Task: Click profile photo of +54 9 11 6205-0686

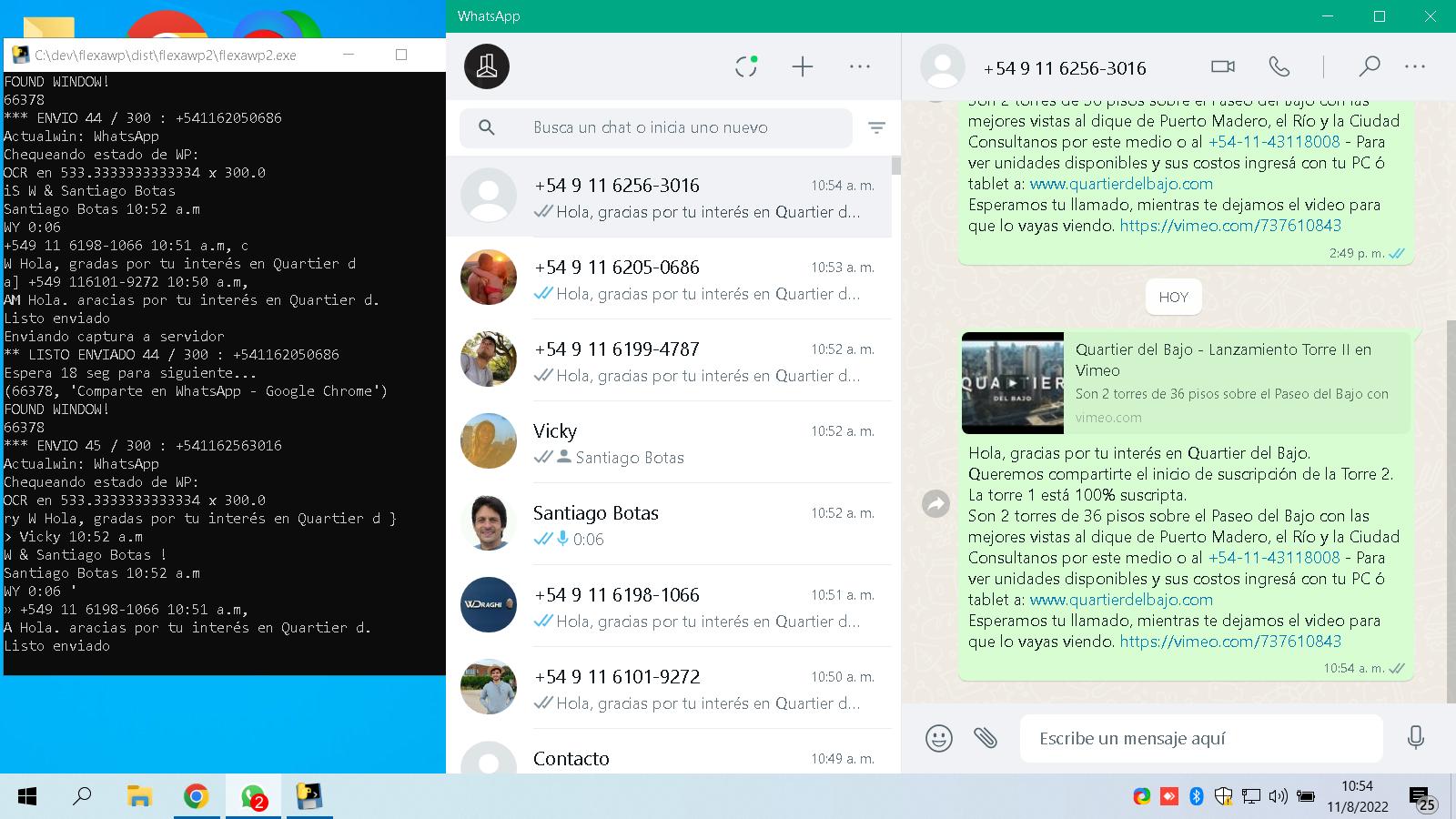Action: tap(489, 278)
